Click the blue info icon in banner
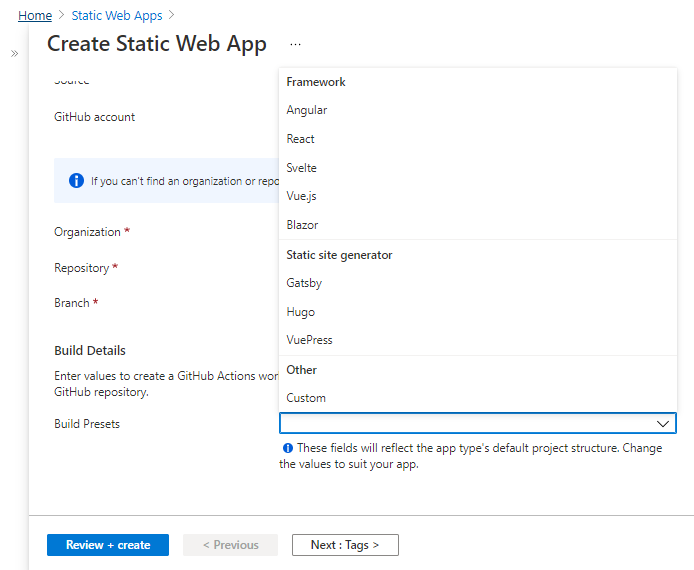The width and height of the screenshot is (694, 570). tap(76, 181)
